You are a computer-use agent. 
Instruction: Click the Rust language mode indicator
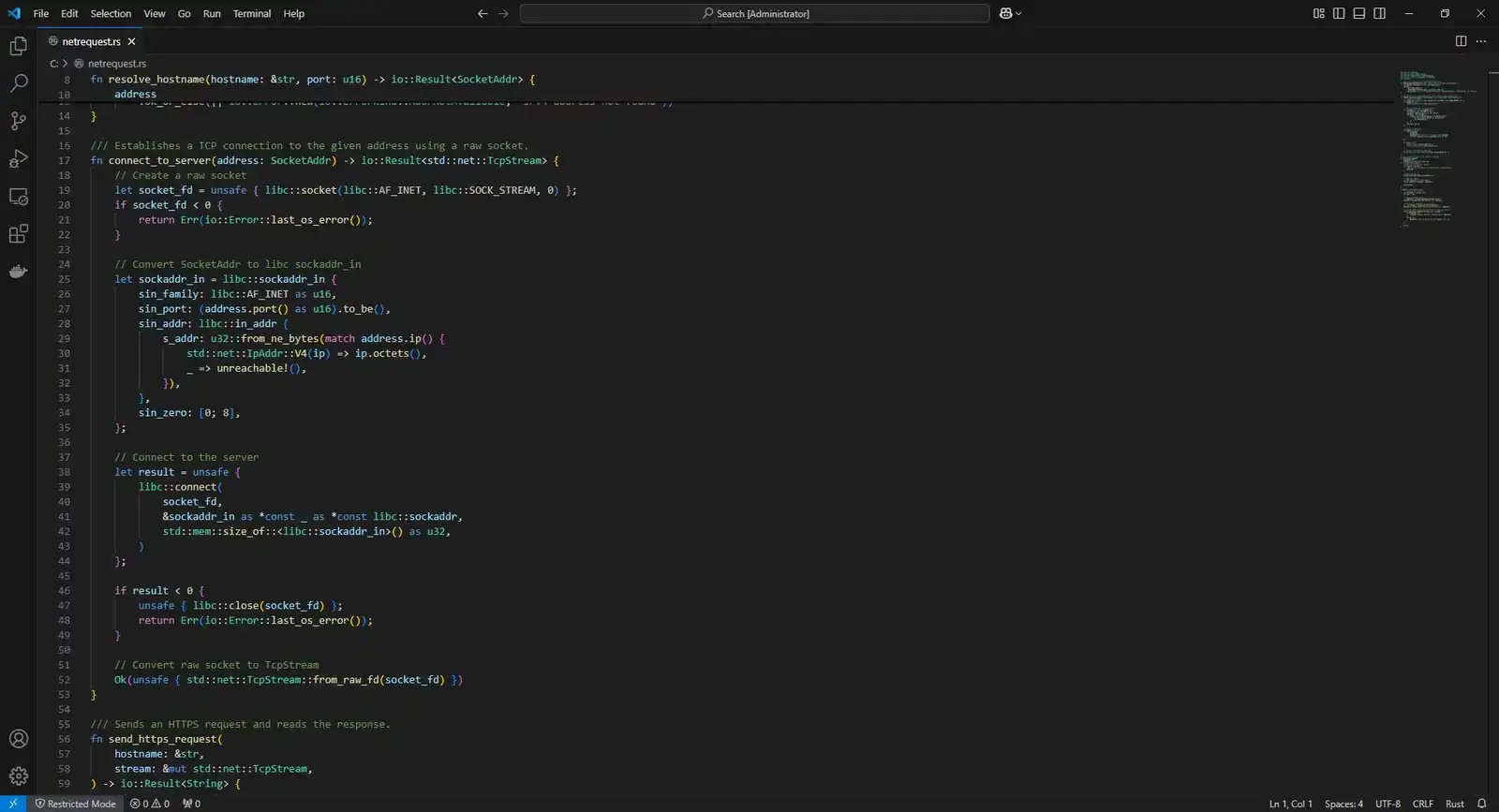click(x=1454, y=804)
